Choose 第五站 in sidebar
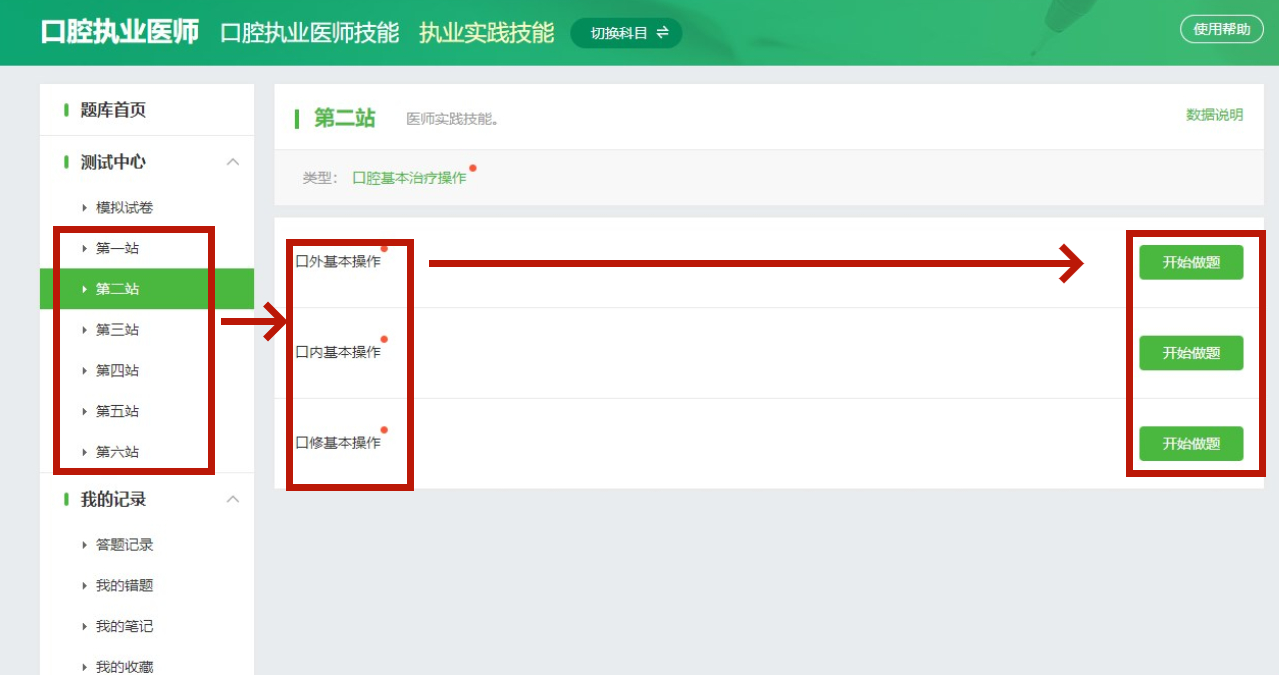 click(x=117, y=411)
